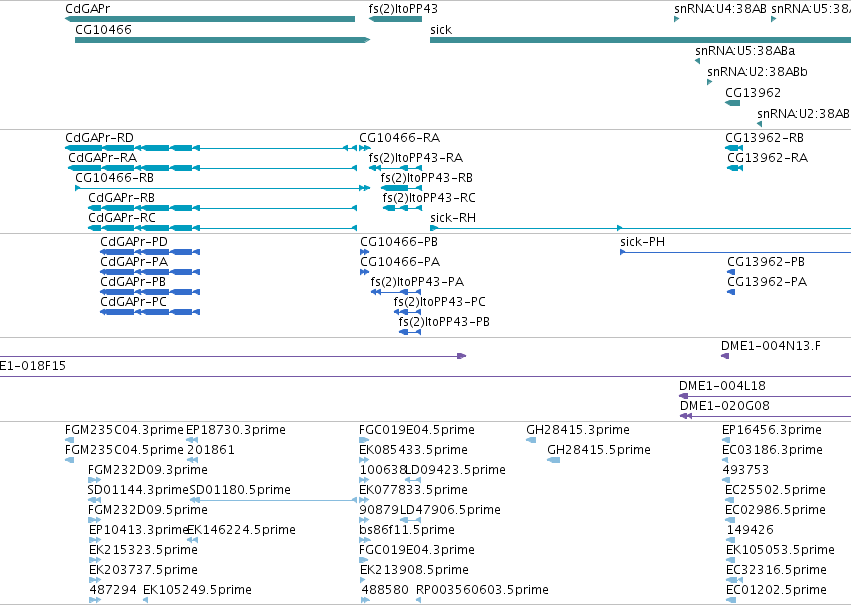Screen dimensions: 851x605
Task: Select the CdGAPr-RB transcript
Action: pyautogui.click(x=223, y=208)
